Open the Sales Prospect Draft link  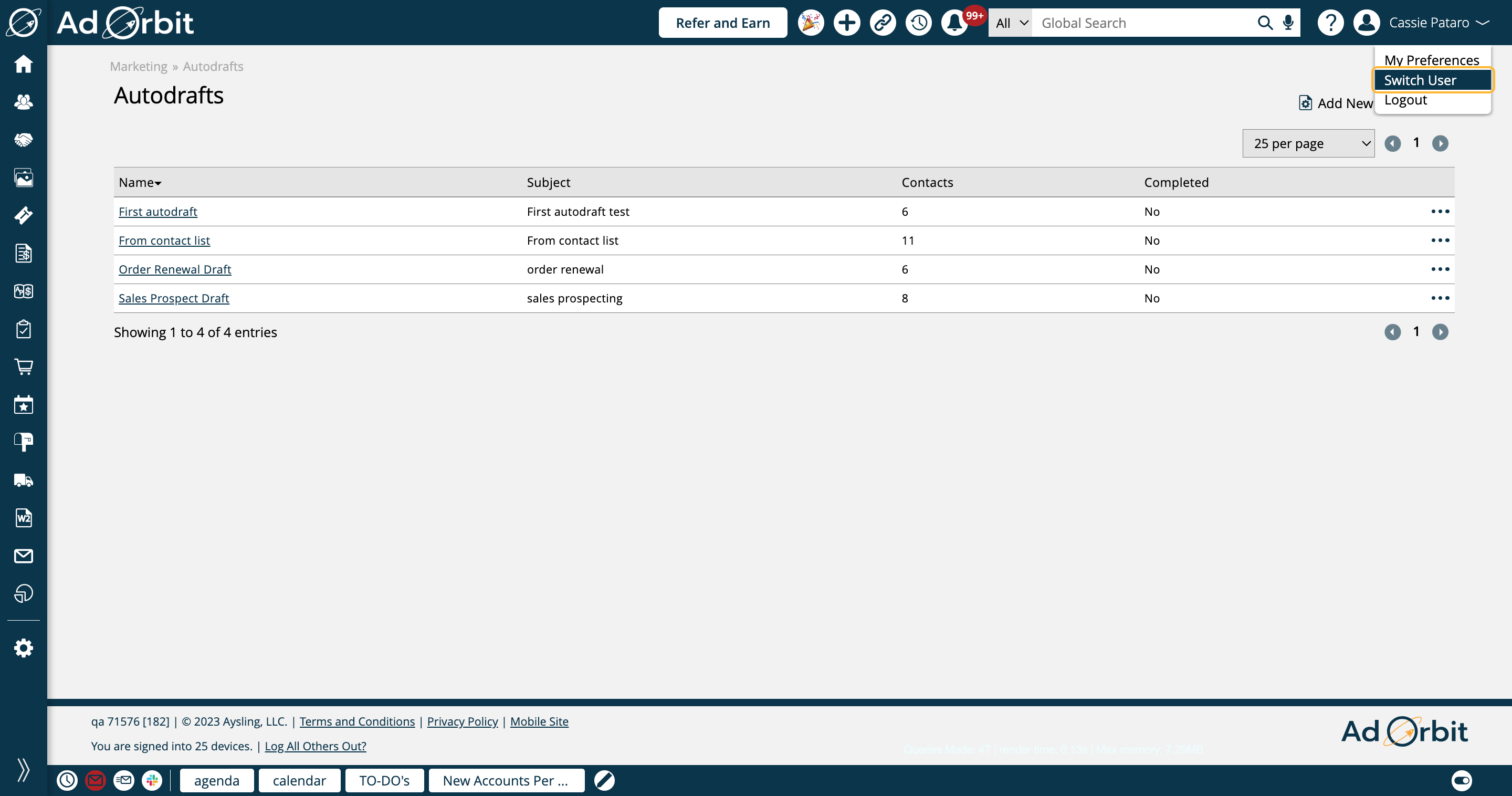pyautogui.click(x=174, y=298)
